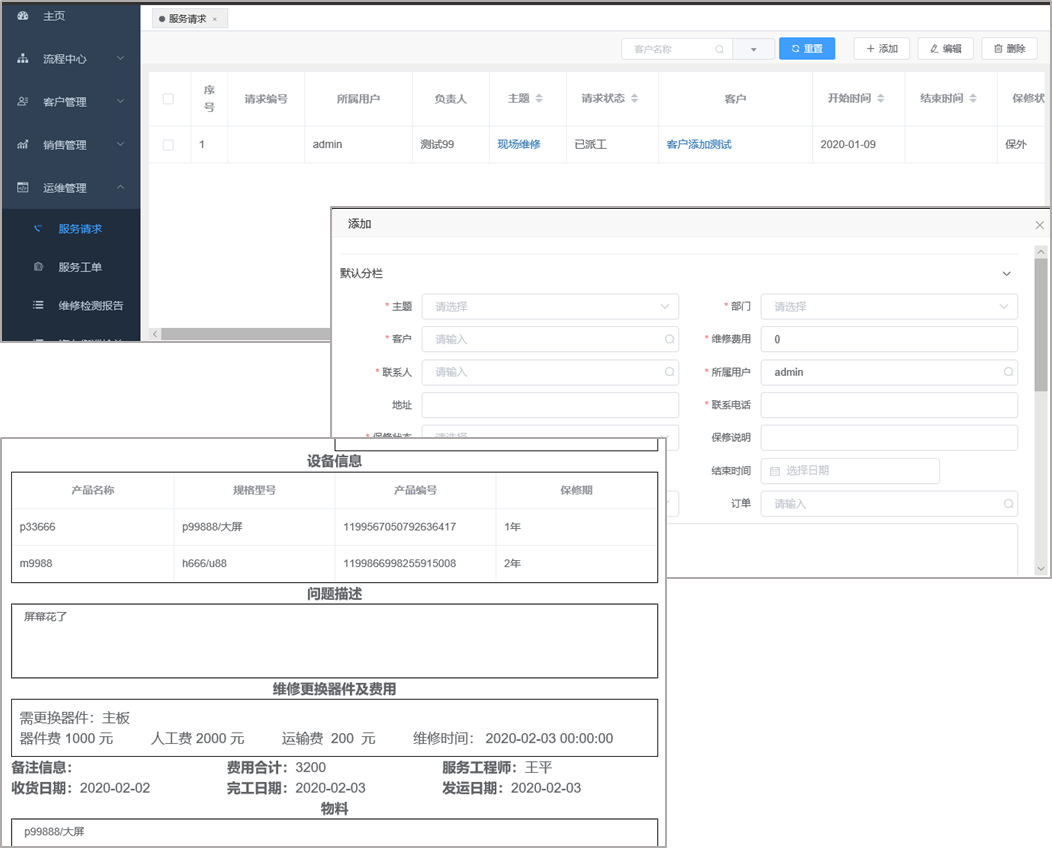Check the select-all checkbox in table header
1052x848 pixels.
coord(169,98)
